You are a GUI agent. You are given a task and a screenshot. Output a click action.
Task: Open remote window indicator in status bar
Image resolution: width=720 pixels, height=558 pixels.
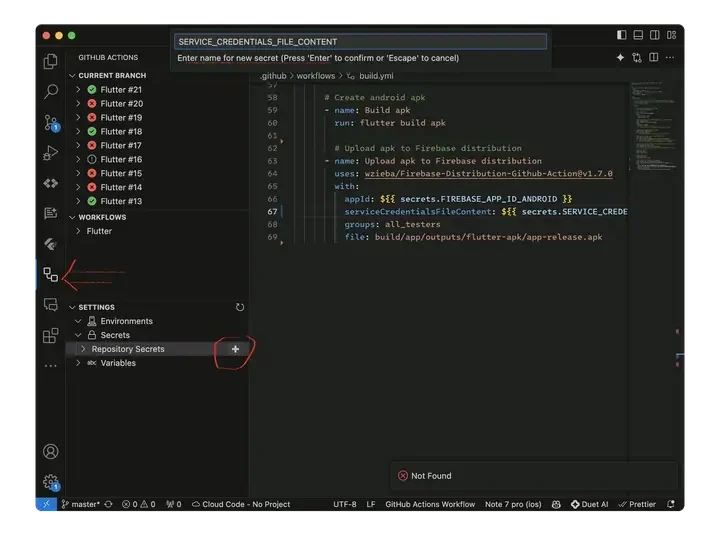coord(46,504)
